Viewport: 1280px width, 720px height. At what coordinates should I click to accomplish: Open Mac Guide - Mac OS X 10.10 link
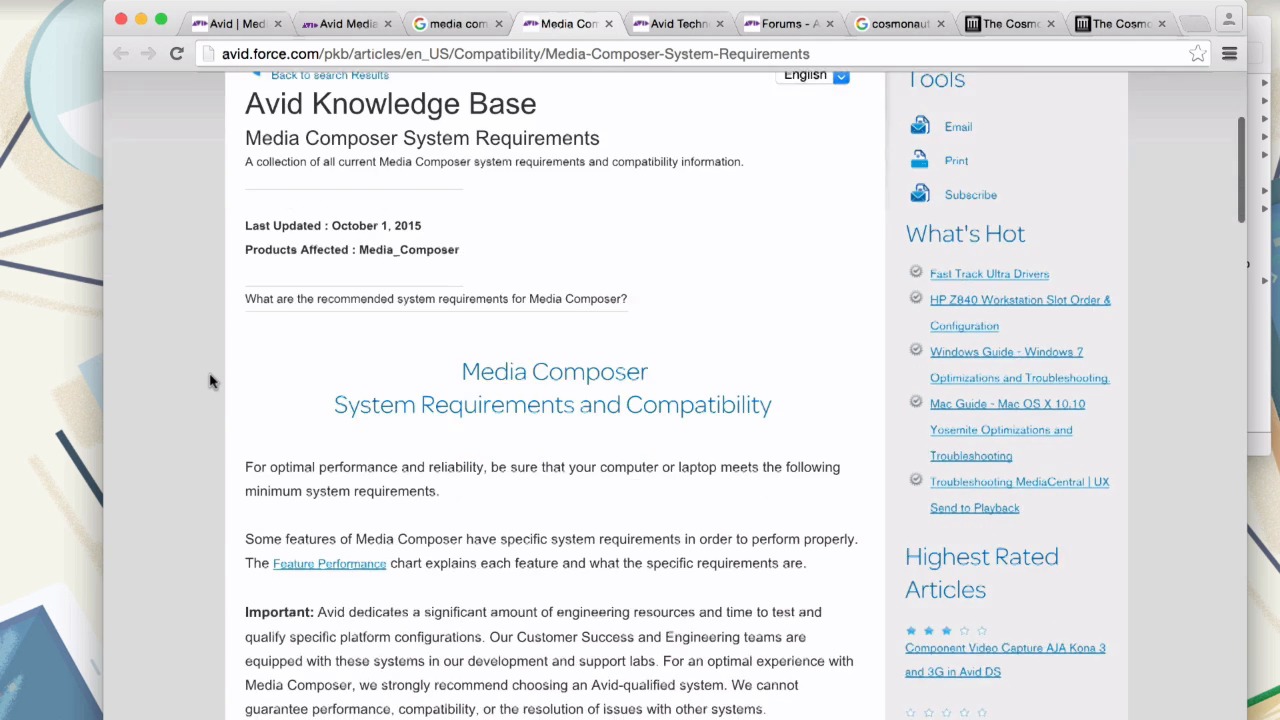tap(1007, 404)
